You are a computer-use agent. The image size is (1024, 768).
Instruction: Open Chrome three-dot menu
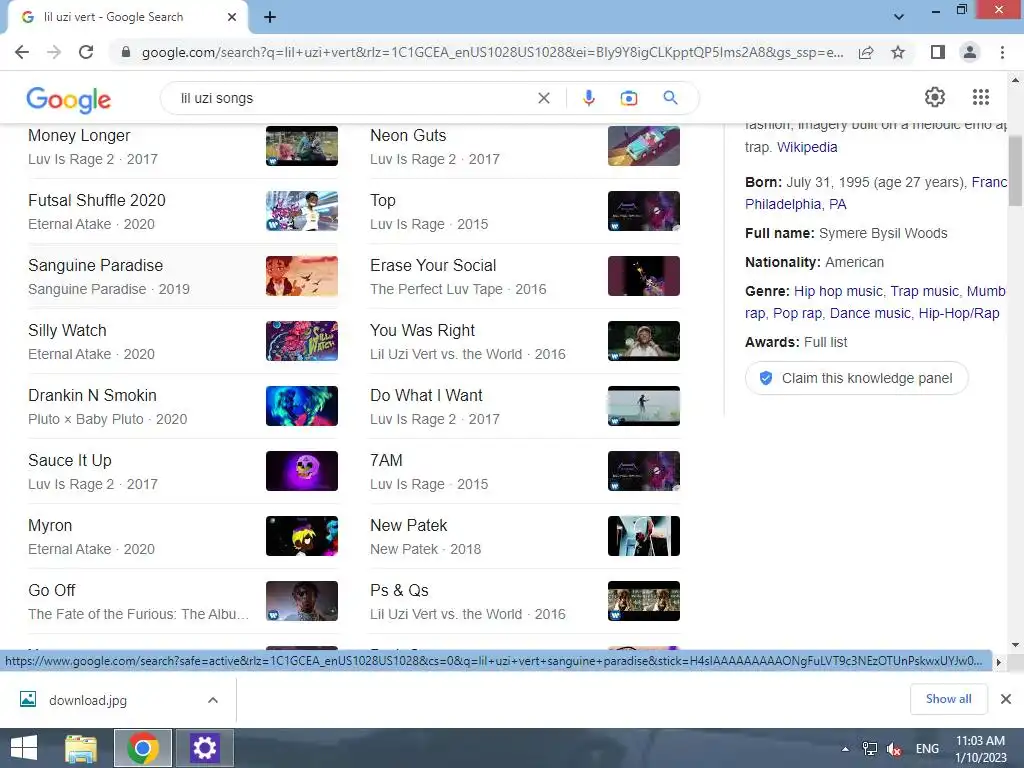(x=1002, y=52)
